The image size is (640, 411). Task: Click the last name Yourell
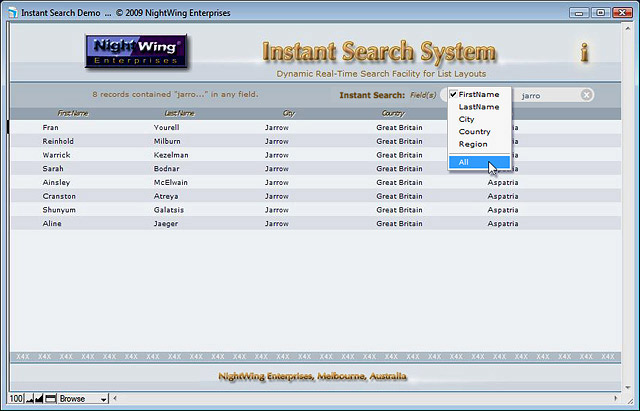point(167,128)
